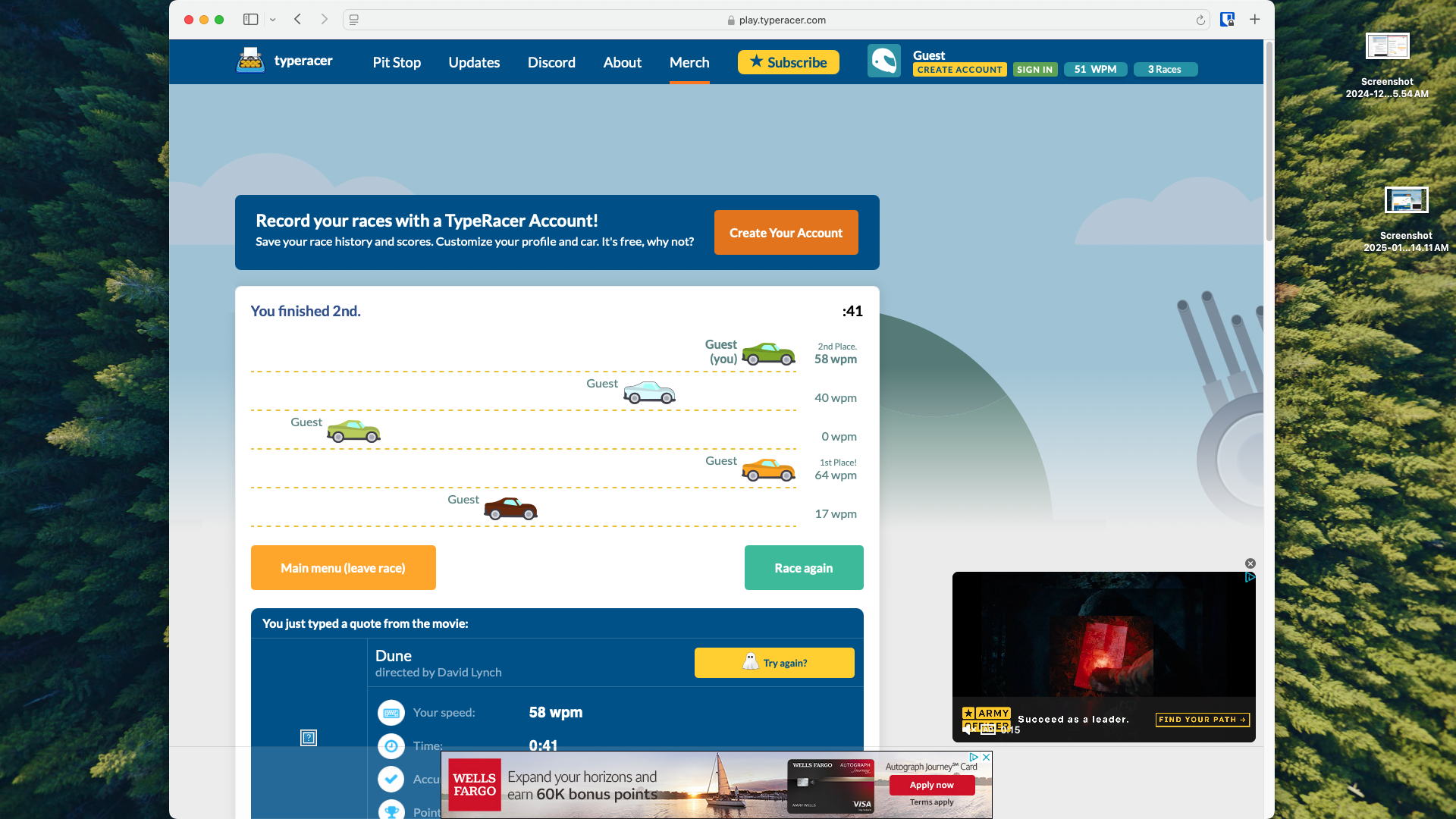The width and height of the screenshot is (1456, 819).
Task: Click the lime green car at 0 wpm
Action: tap(353, 431)
